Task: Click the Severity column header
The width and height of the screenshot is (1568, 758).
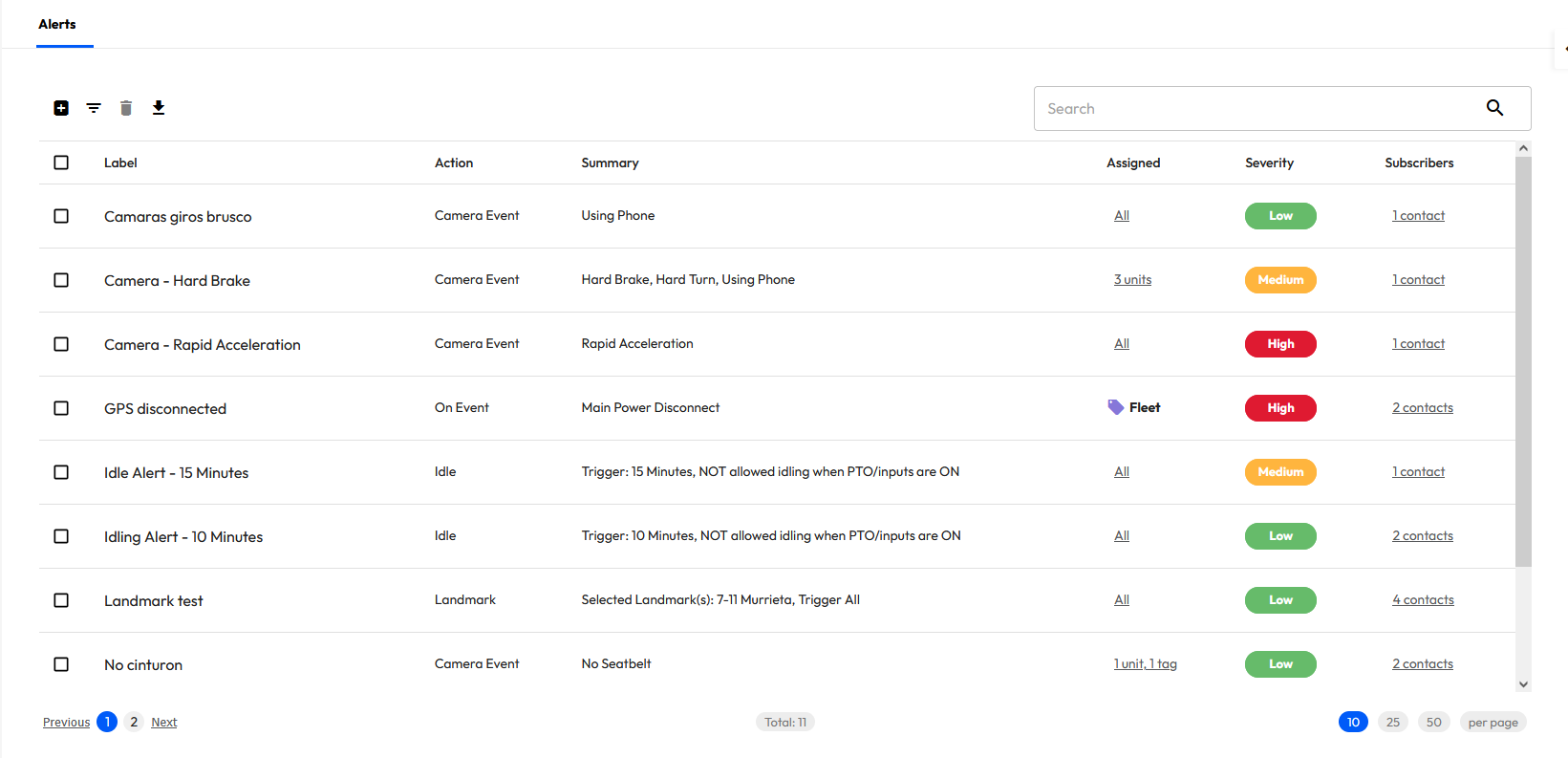Action: tap(1269, 162)
